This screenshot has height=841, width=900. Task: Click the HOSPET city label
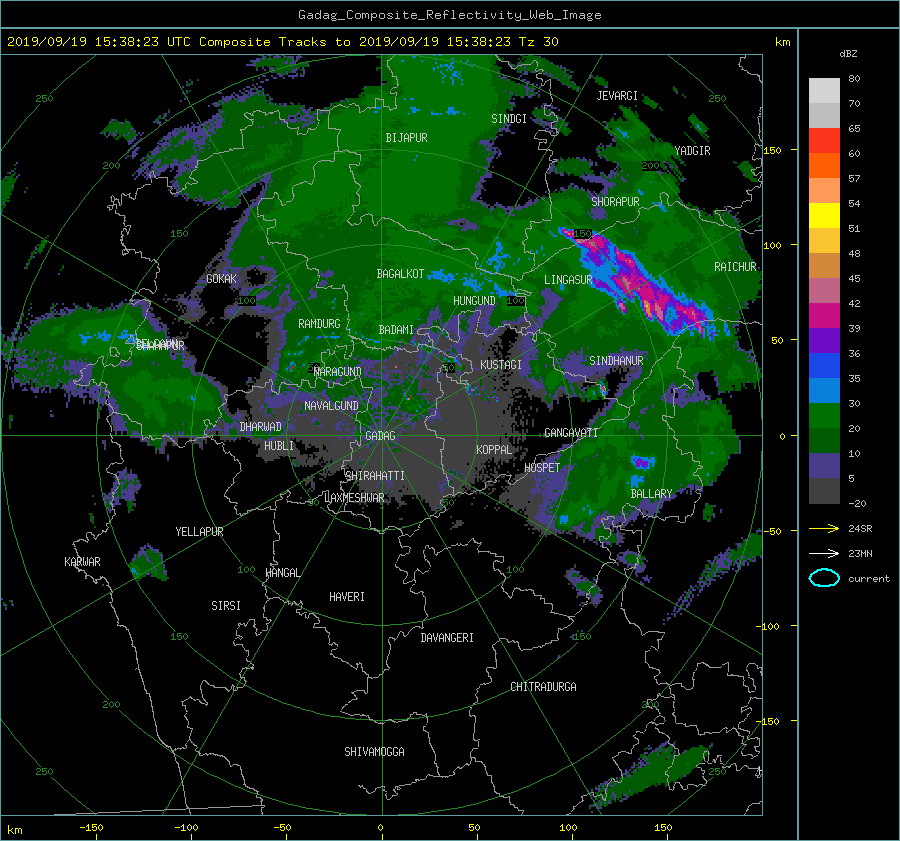pyautogui.click(x=542, y=468)
